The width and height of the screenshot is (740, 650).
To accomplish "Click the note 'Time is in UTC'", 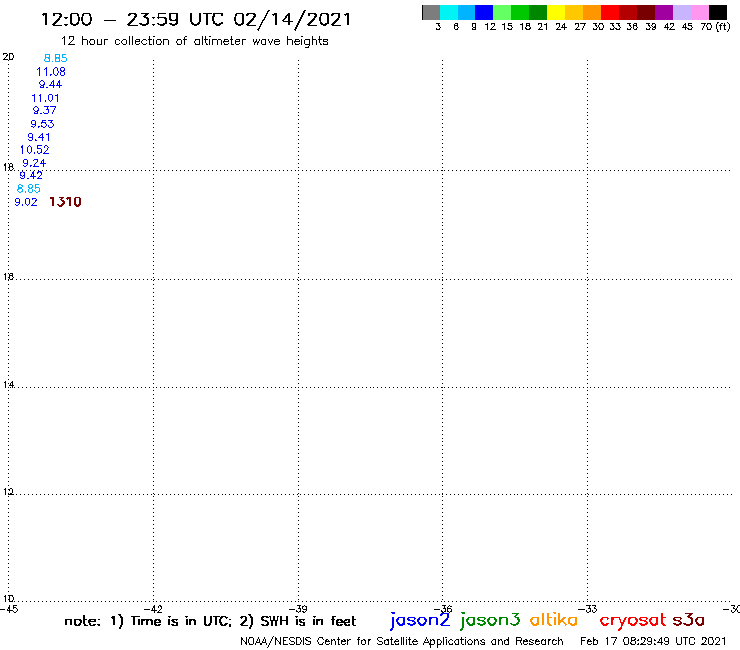I will pos(181,621).
